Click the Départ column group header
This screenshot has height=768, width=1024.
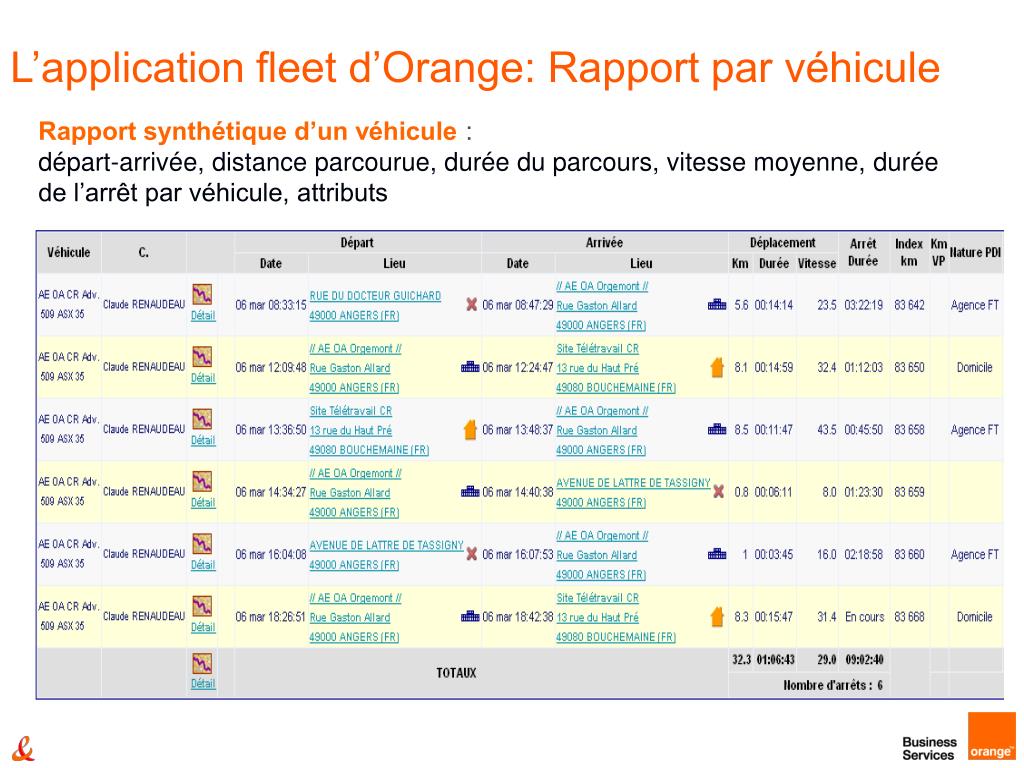pyautogui.click(x=357, y=243)
